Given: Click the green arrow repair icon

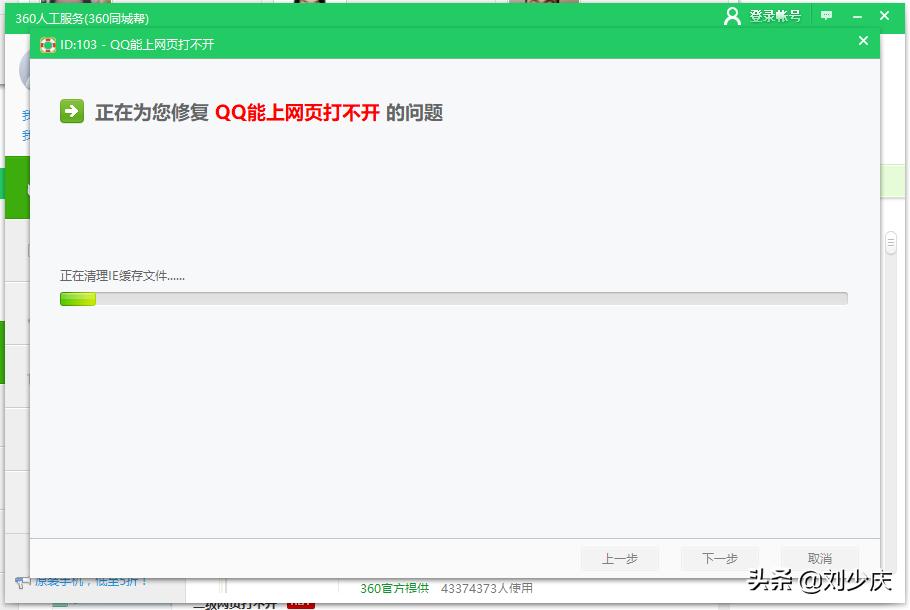Looking at the screenshot, I should click(70, 112).
